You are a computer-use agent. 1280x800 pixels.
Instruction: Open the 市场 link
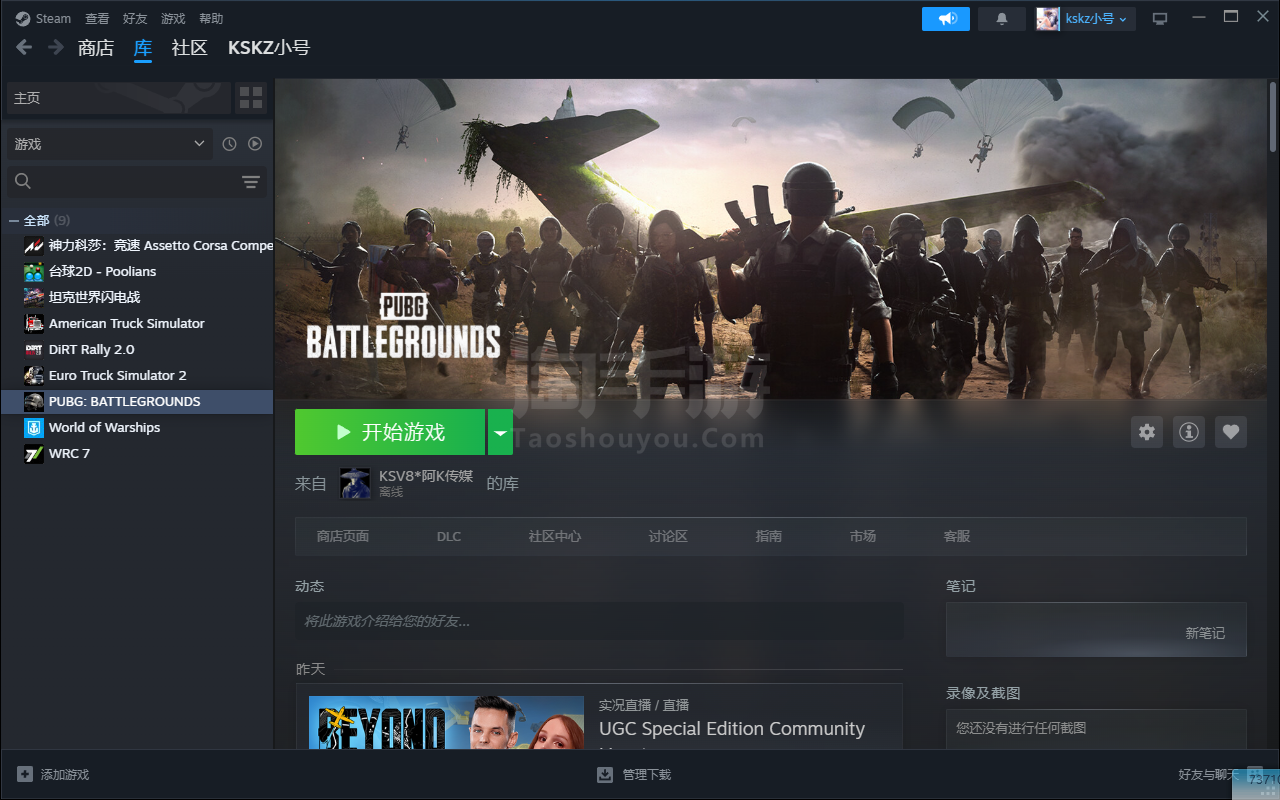click(x=863, y=536)
